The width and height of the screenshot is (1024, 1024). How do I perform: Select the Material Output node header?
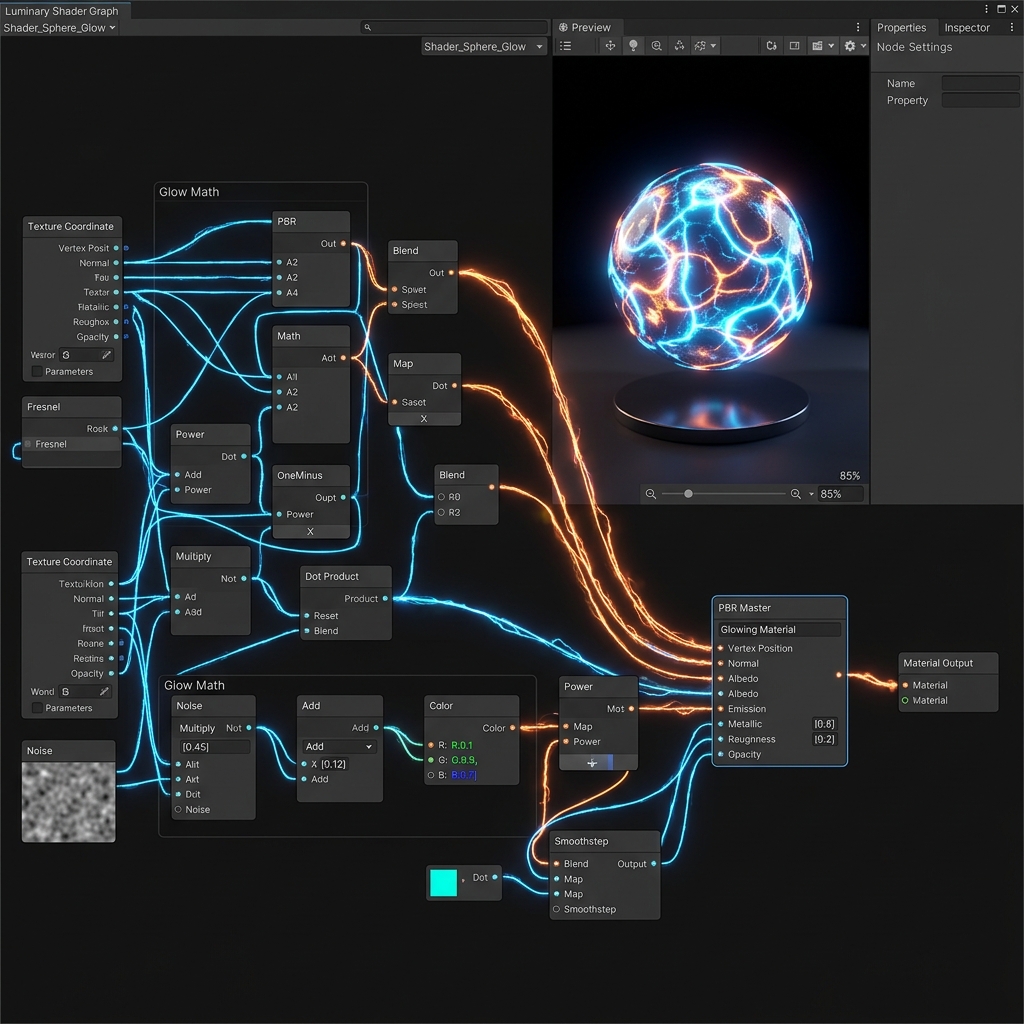948,663
